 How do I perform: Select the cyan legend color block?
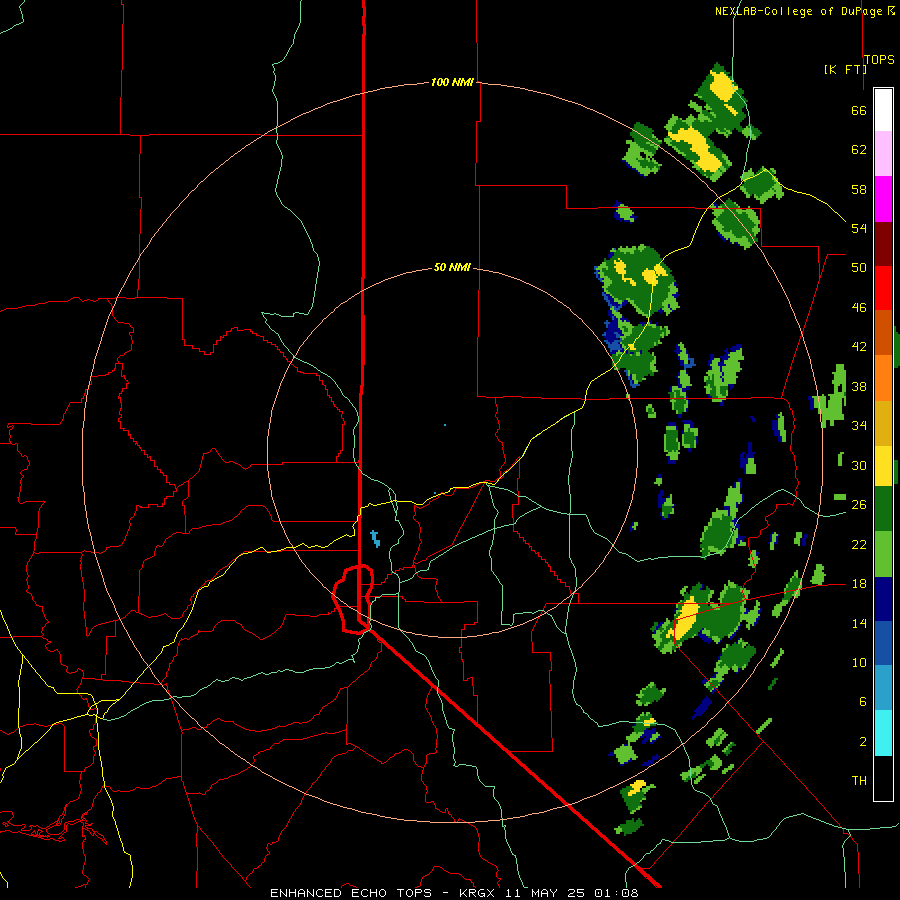883,733
